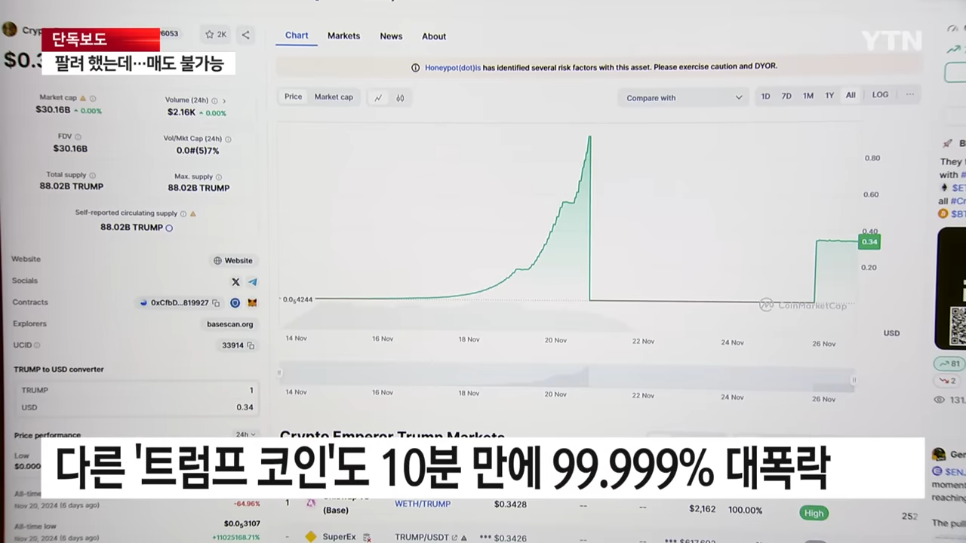Open the X (Twitter) social icon
This screenshot has height=543, width=966.
click(x=236, y=282)
